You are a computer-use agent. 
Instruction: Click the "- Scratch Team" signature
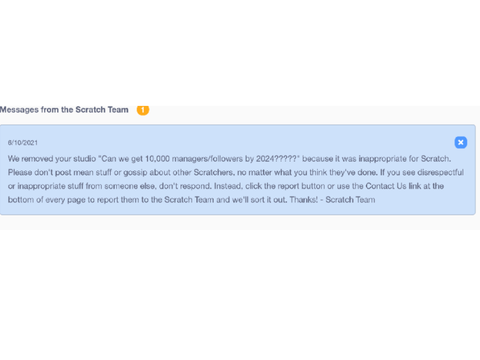click(348, 200)
